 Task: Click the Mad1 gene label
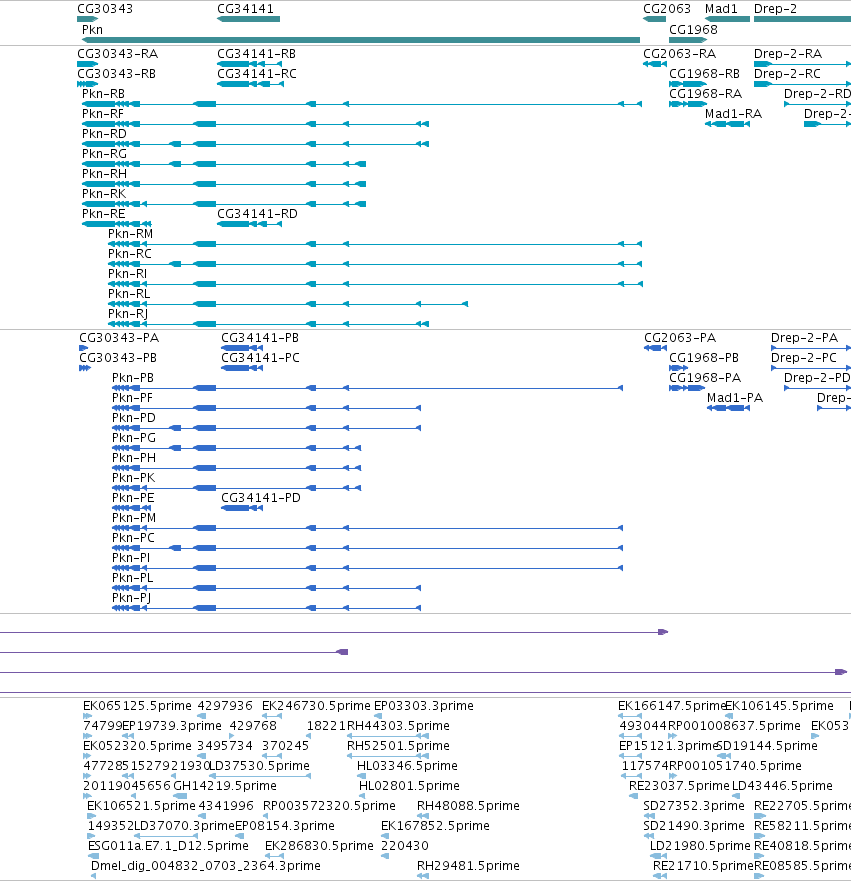pos(721,9)
